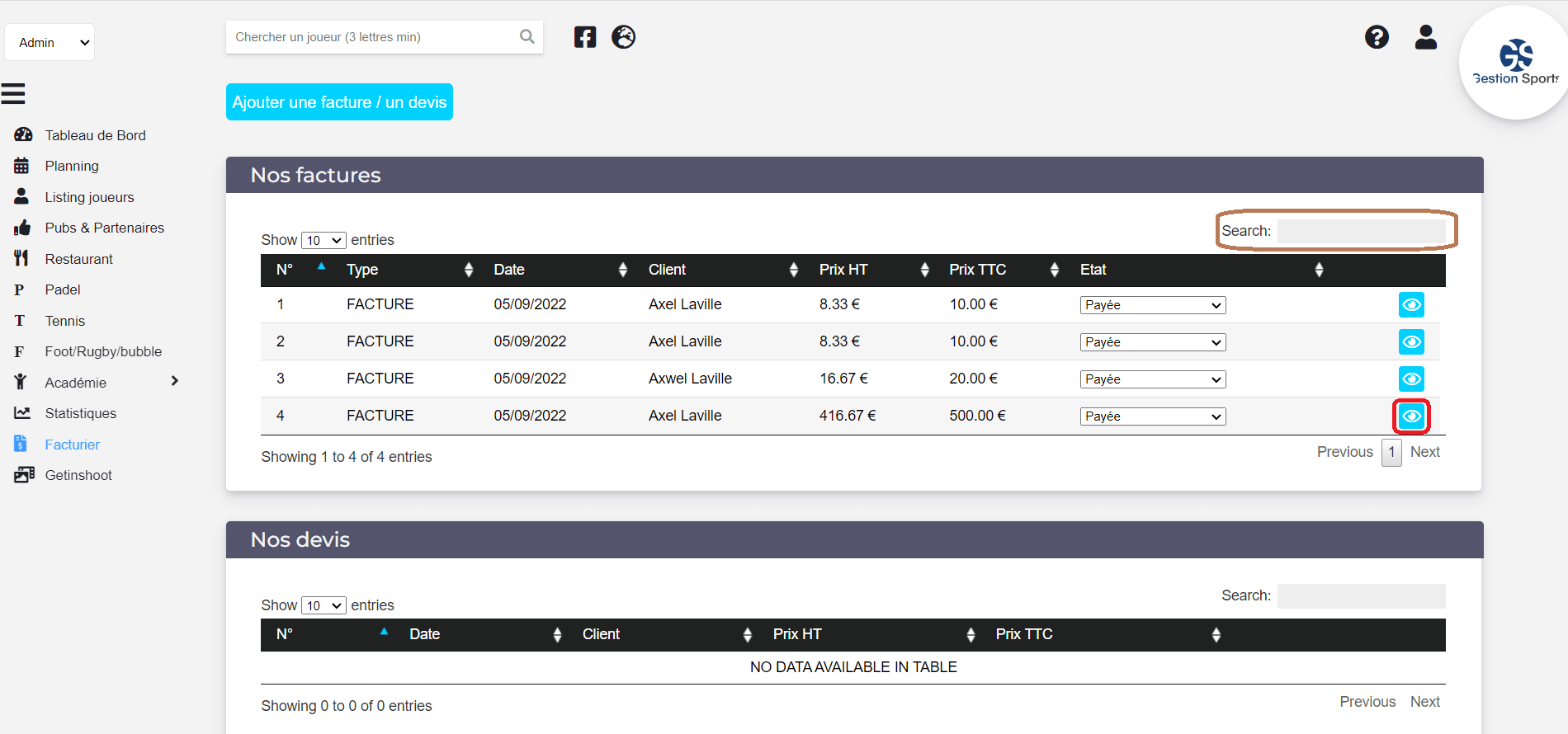Image resolution: width=1568 pixels, height=734 pixels.
Task: Click the Facebook icon in header
Action: (585, 37)
